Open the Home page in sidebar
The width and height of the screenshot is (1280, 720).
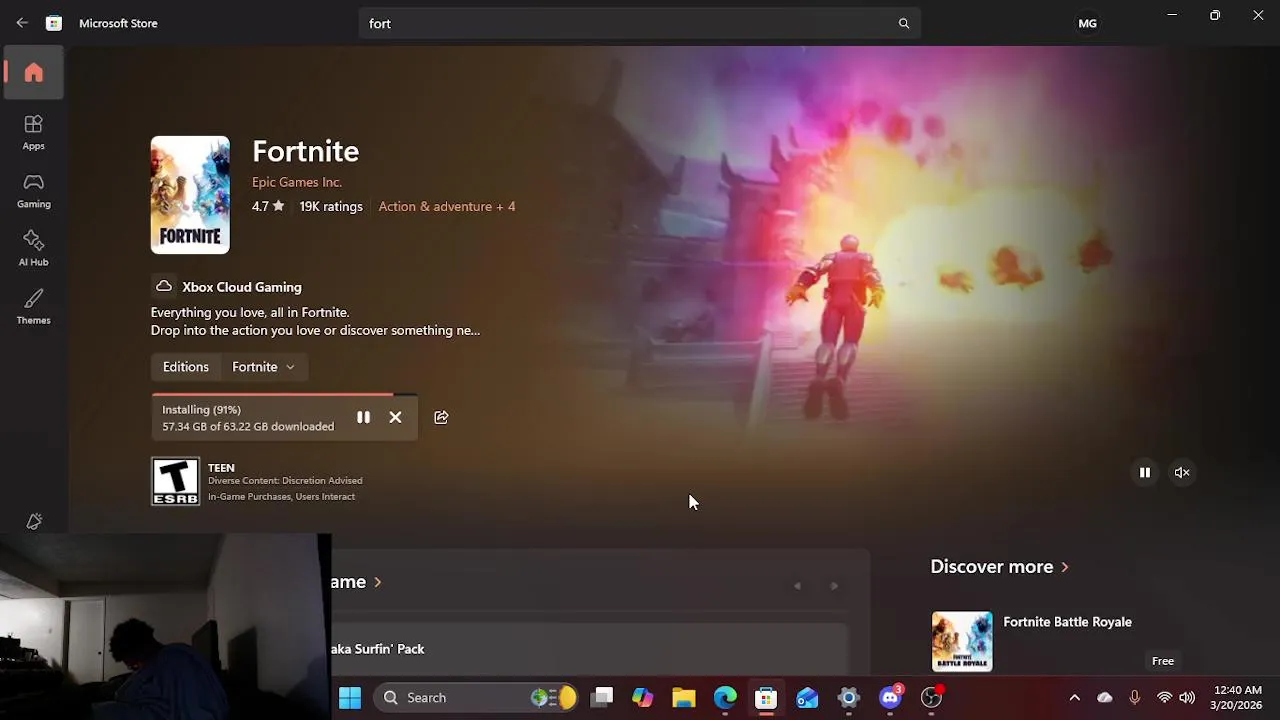point(34,73)
